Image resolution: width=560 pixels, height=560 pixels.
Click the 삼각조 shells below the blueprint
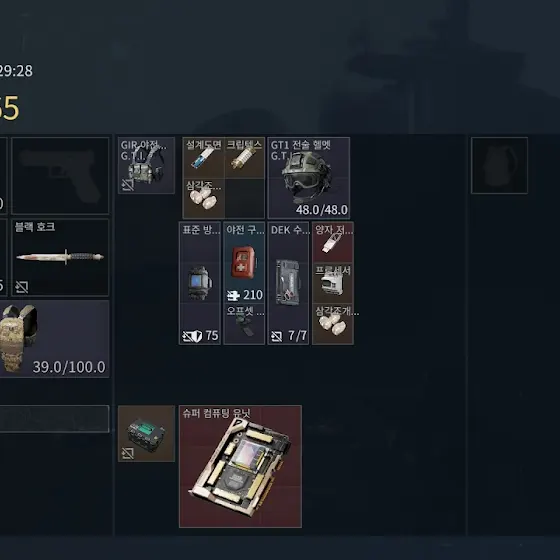pos(204,198)
